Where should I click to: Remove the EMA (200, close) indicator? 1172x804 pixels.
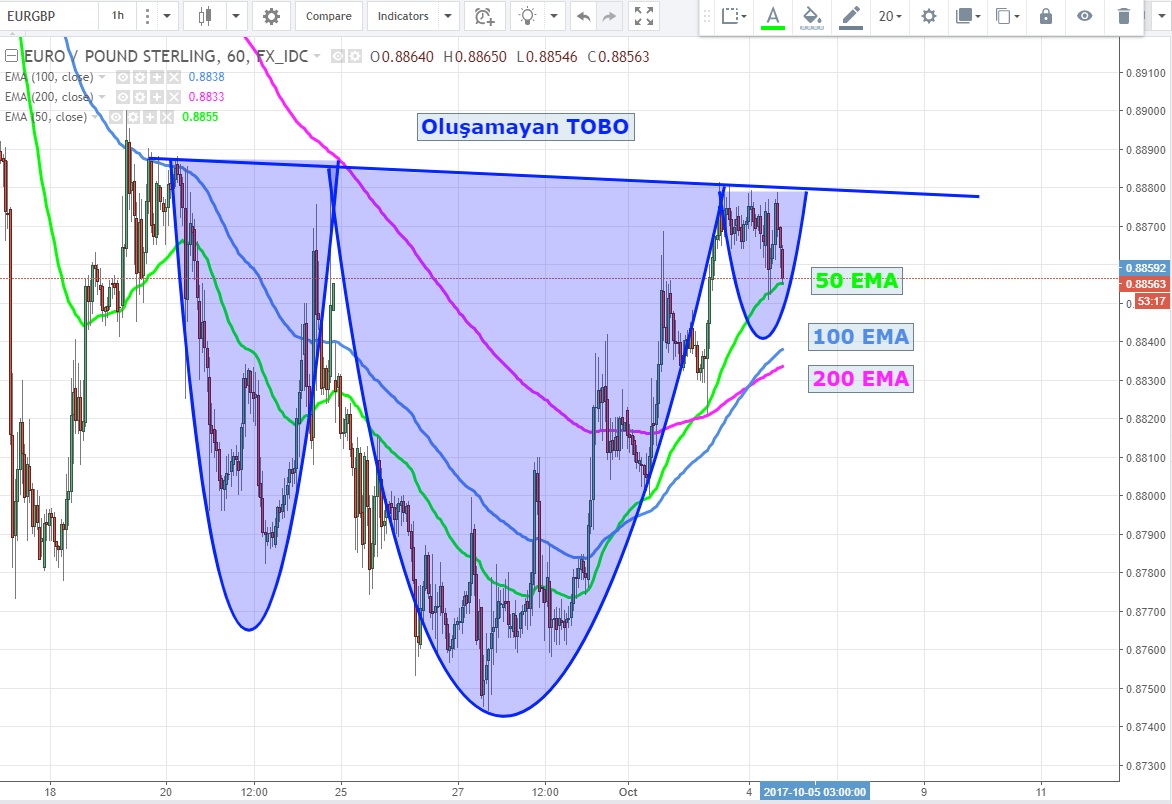[174, 97]
